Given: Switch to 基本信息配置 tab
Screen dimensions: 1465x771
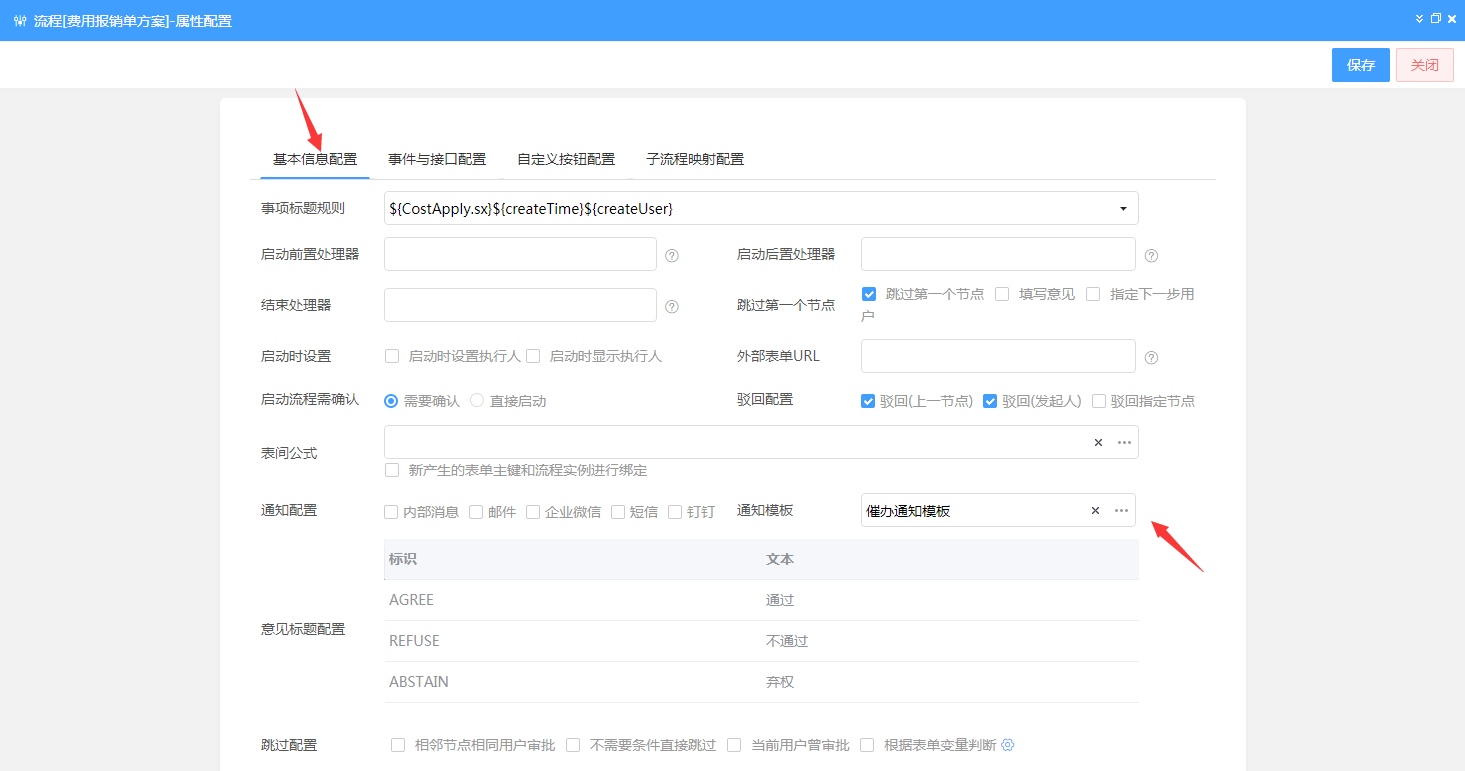Looking at the screenshot, I should point(315,159).
